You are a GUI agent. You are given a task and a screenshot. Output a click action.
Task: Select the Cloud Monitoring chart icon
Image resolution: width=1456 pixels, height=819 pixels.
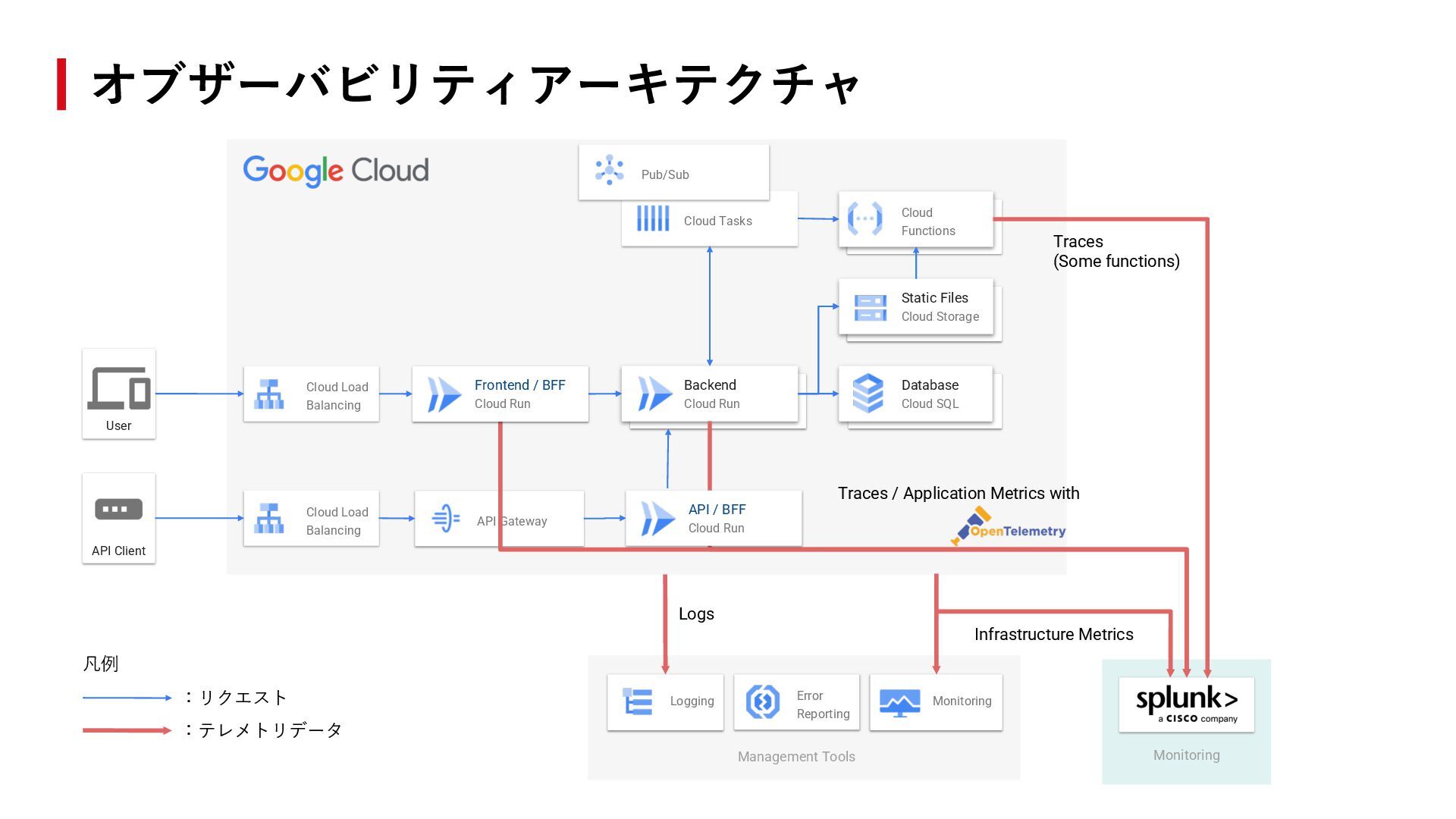899,702
